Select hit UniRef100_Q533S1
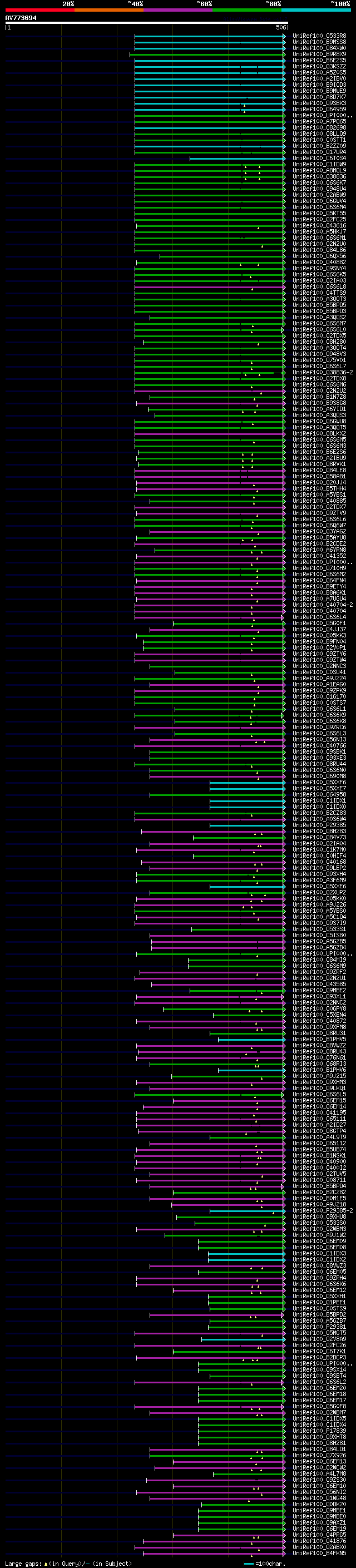This screenshot has width=356, height=1568. coord(319,929)
